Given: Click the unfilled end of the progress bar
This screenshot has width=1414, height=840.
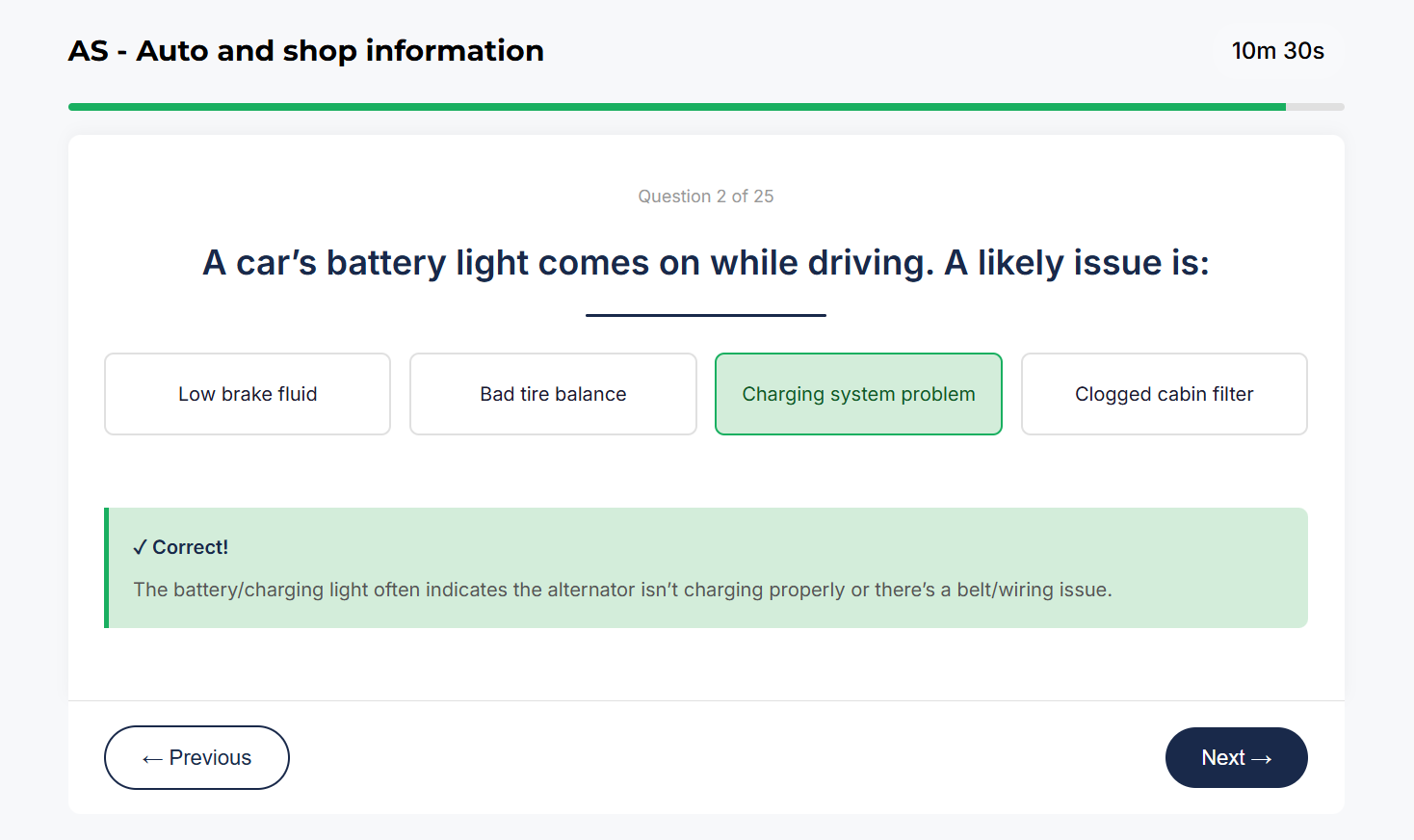Looking at the screenshot, I should (x=1315, y=106).
